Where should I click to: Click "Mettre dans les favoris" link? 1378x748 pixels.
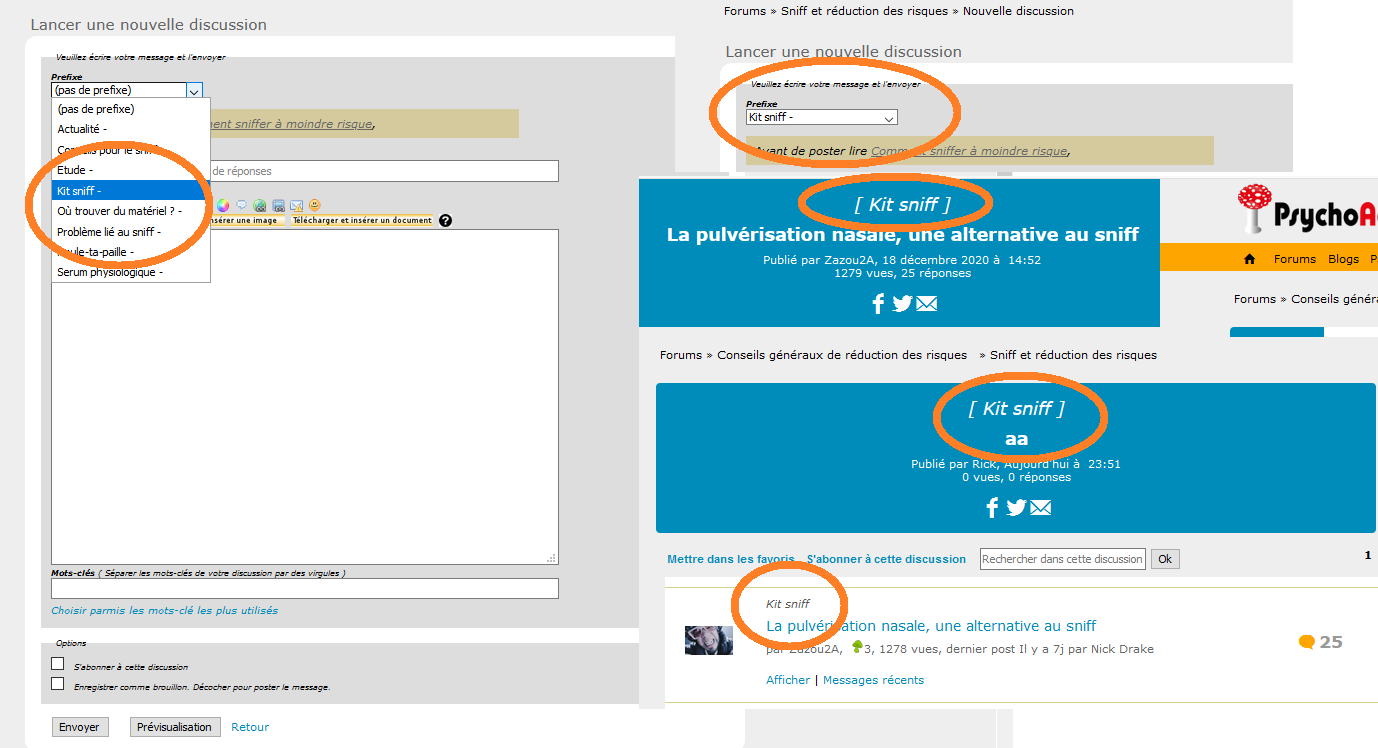pyautogui.click(x=731, y=559)
